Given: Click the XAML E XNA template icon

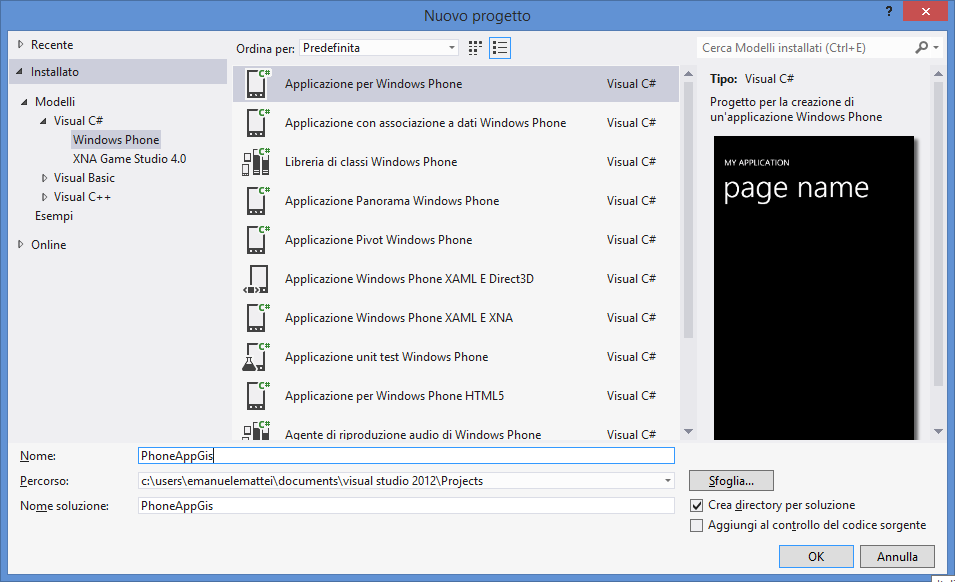Looking at the screenshot, I should pyautogui.click(x=256, y=318).
